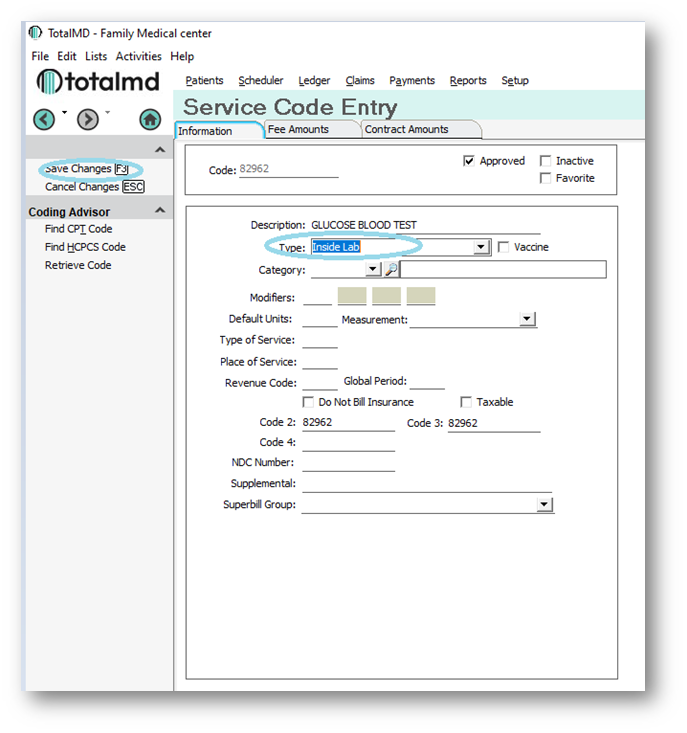
Task: Click the gray forward navigation arrow
Action: 88,119
